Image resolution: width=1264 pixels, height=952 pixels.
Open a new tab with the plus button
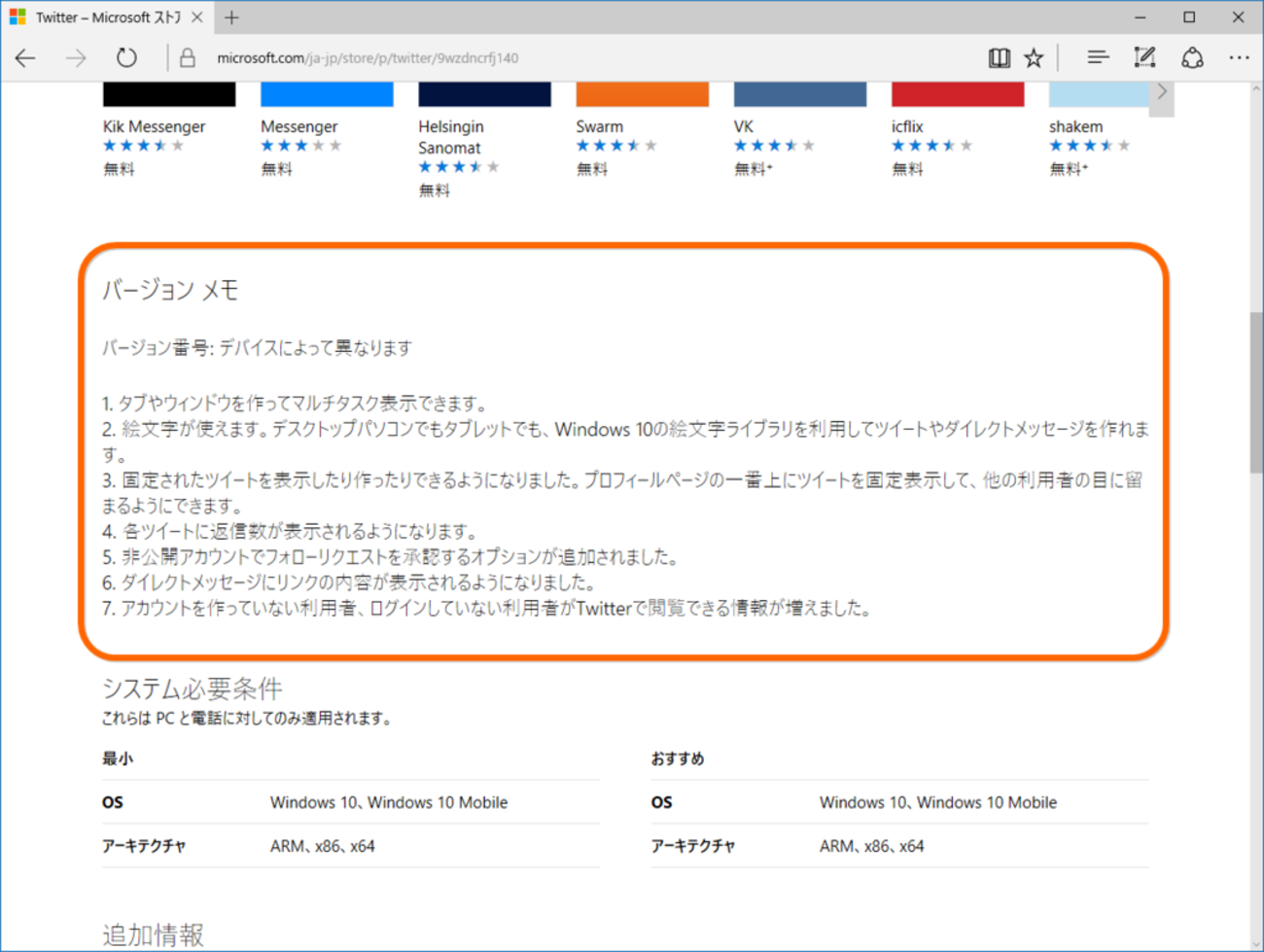tap(231, 18)
